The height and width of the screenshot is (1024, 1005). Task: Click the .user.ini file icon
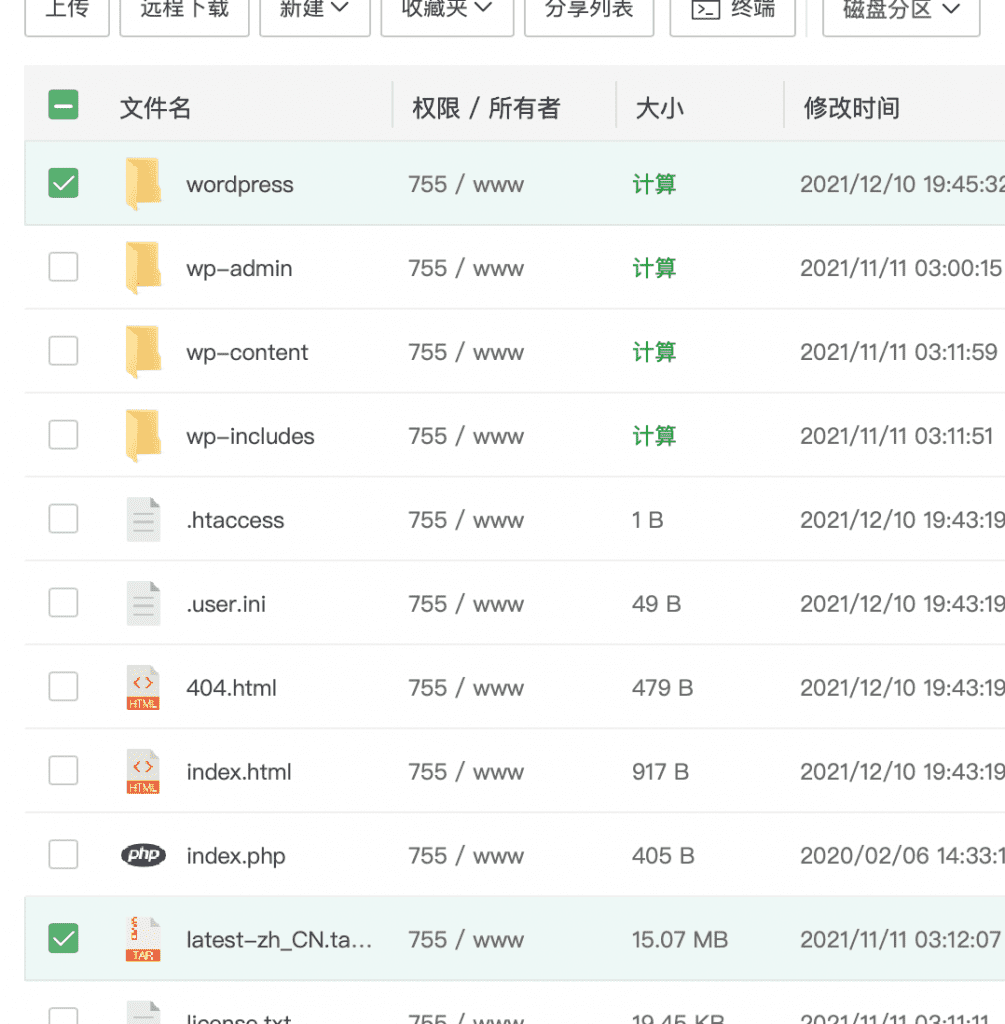coord(143,603)
